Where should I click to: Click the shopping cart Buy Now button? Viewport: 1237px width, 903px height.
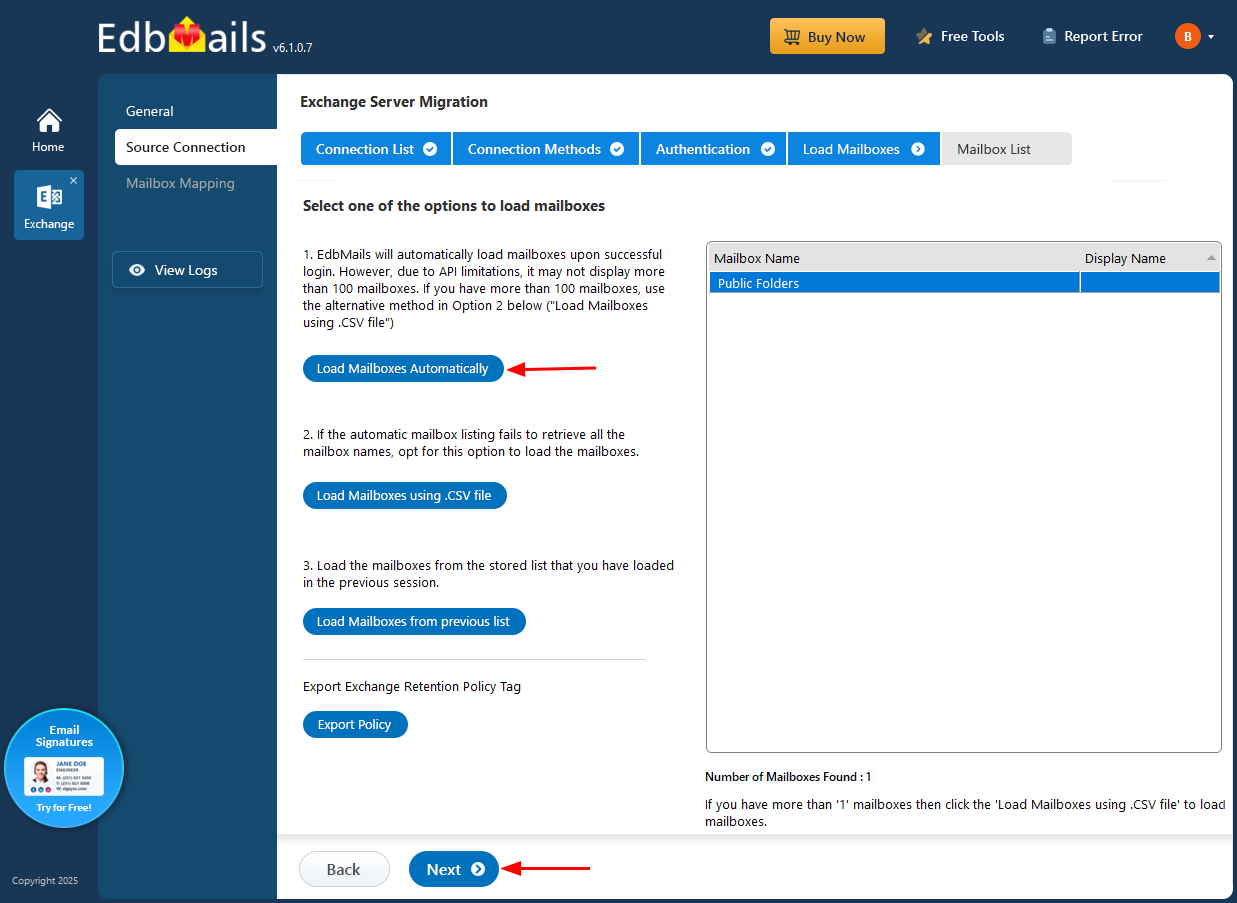click(x=827, y=36)
